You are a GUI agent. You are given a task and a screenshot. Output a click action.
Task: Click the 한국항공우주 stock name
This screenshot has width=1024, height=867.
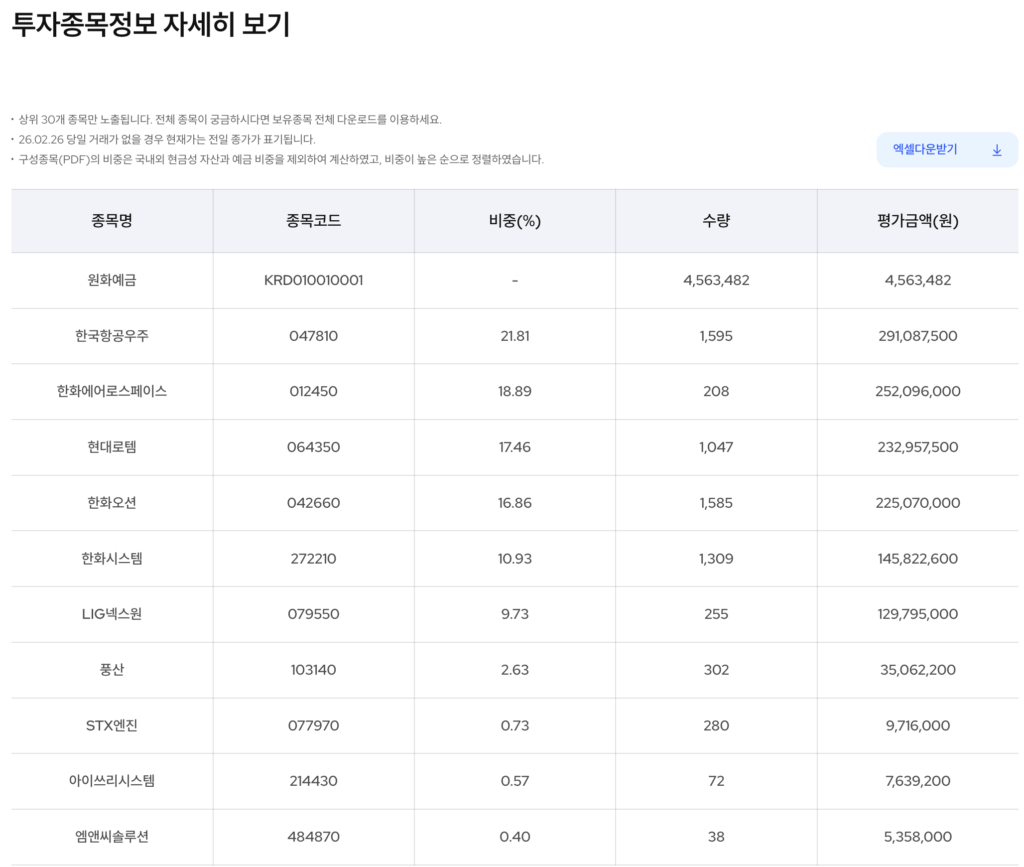pyautogui.click(x=112, y=336)
